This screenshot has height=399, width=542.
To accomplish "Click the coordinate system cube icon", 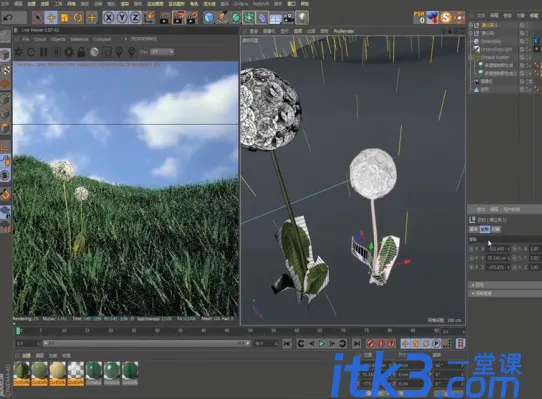I will 149,17.
